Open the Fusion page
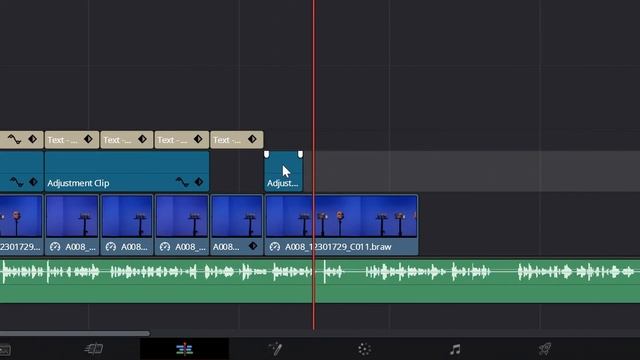Viewport: 640px width, 360px height. pos(275,349)
